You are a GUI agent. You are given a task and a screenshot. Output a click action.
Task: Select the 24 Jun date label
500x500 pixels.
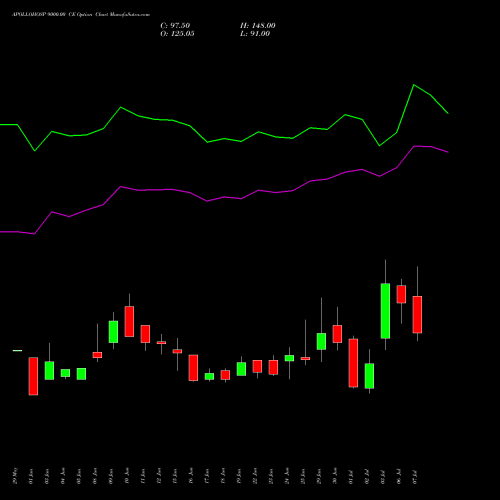coord(287,476)
